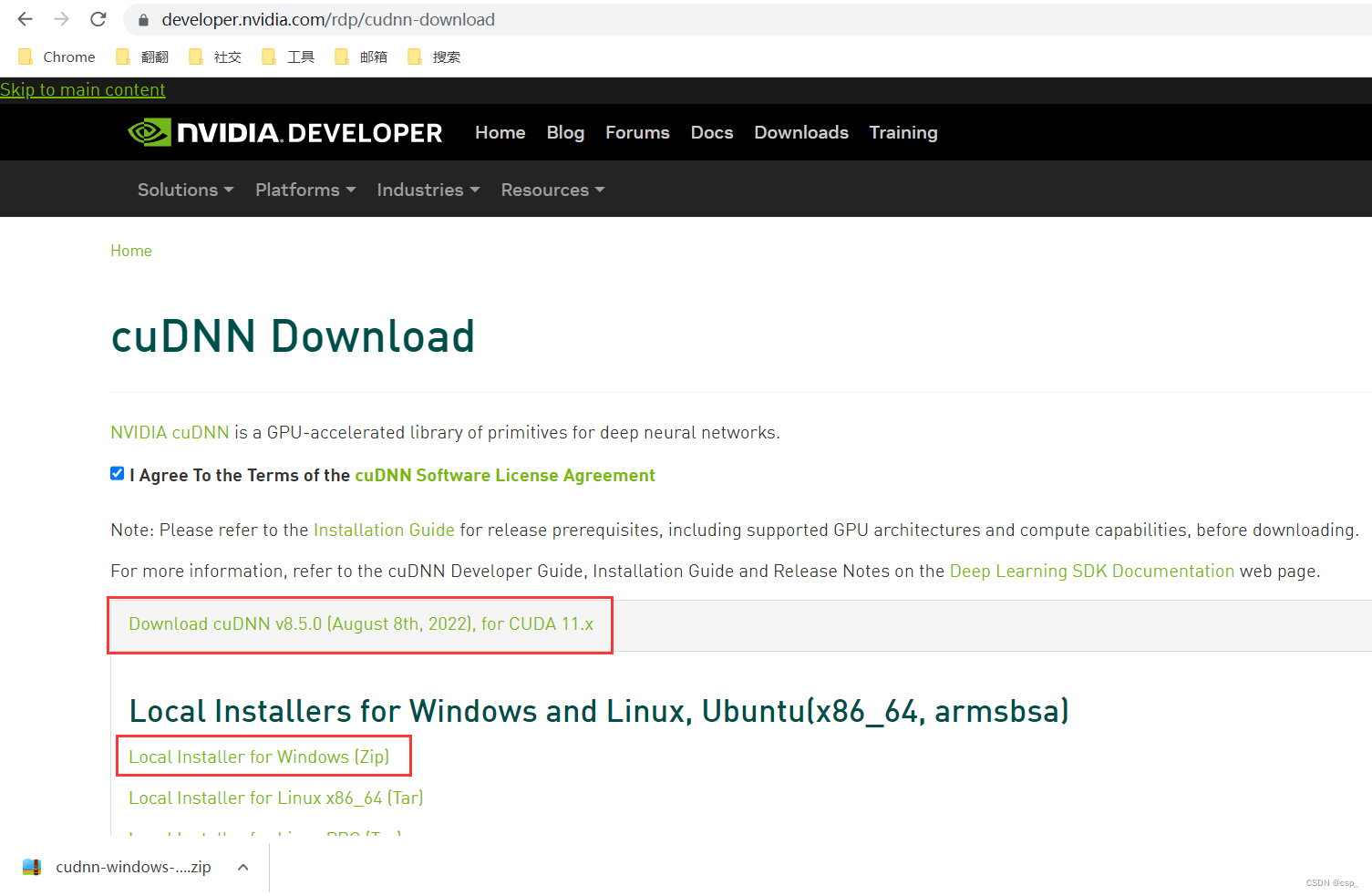Image resolution: width=1372 pixels, height=896 pixels.
Task: Click the cuDNN Download page heading
Action: click(x=293, y=335)
